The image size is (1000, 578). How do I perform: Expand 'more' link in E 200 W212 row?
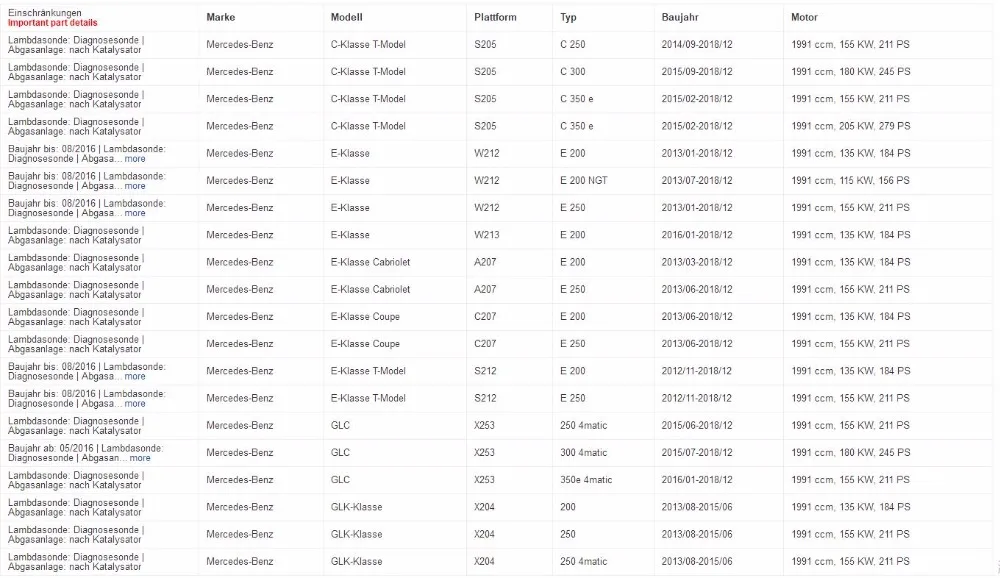point(135,159)
